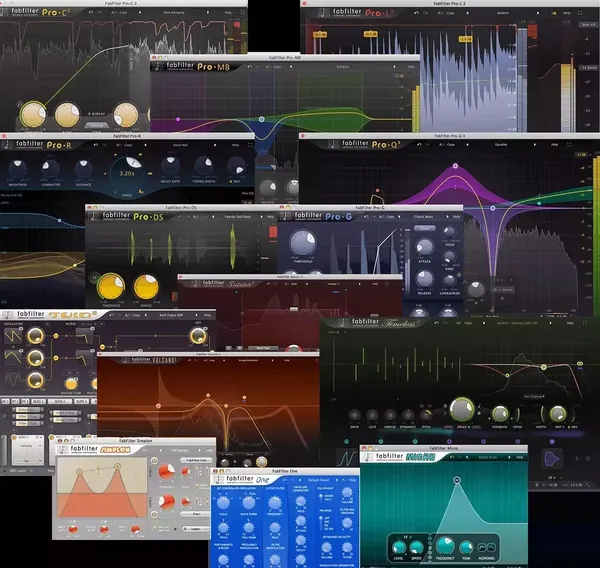Select the purple peak band node in Pro-Q 3
The height and width of the screenshot is (568, 600).
pyautogui.click(x=455, y=166)
